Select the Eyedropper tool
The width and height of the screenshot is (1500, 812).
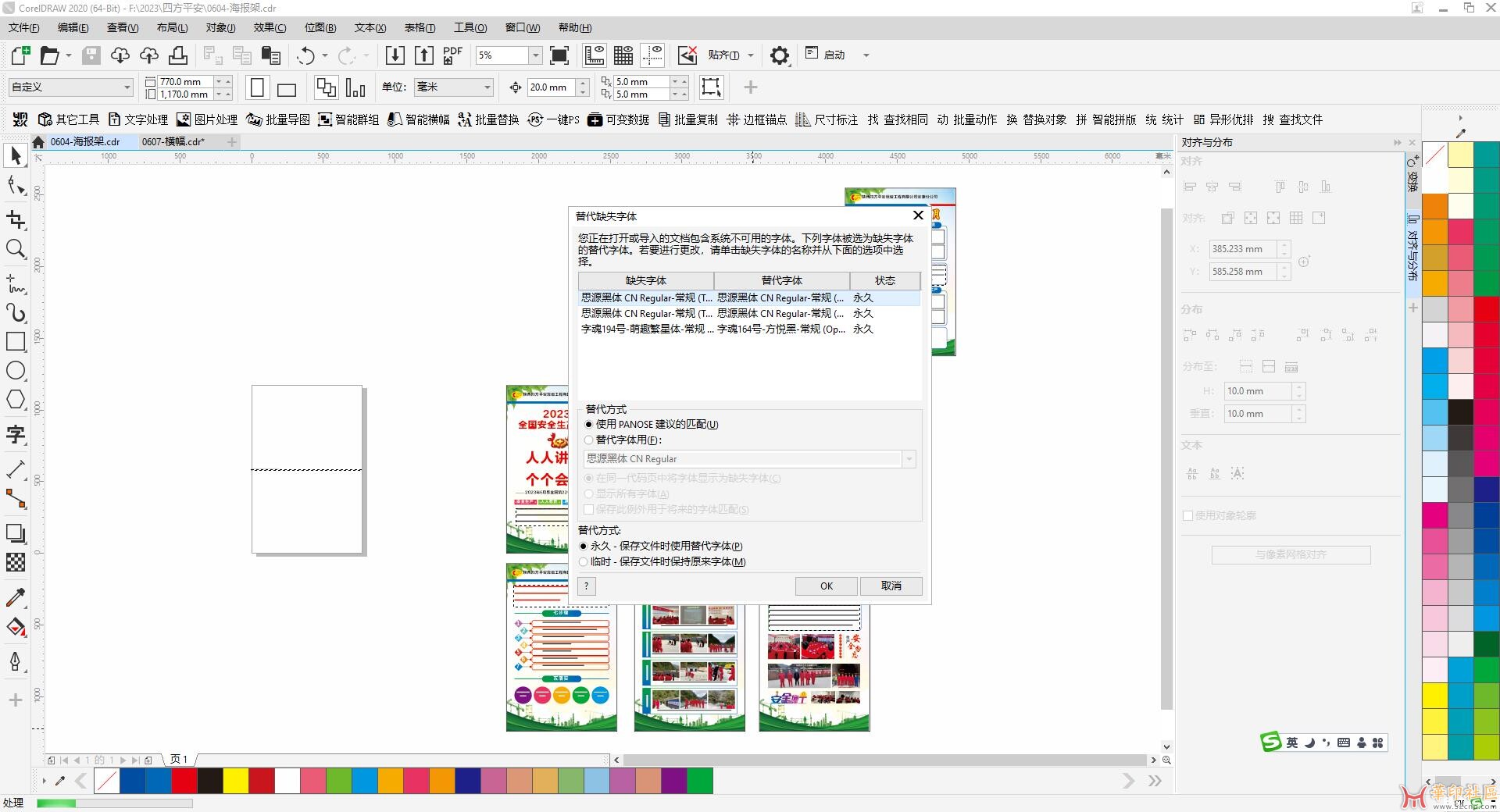[16, 597]
